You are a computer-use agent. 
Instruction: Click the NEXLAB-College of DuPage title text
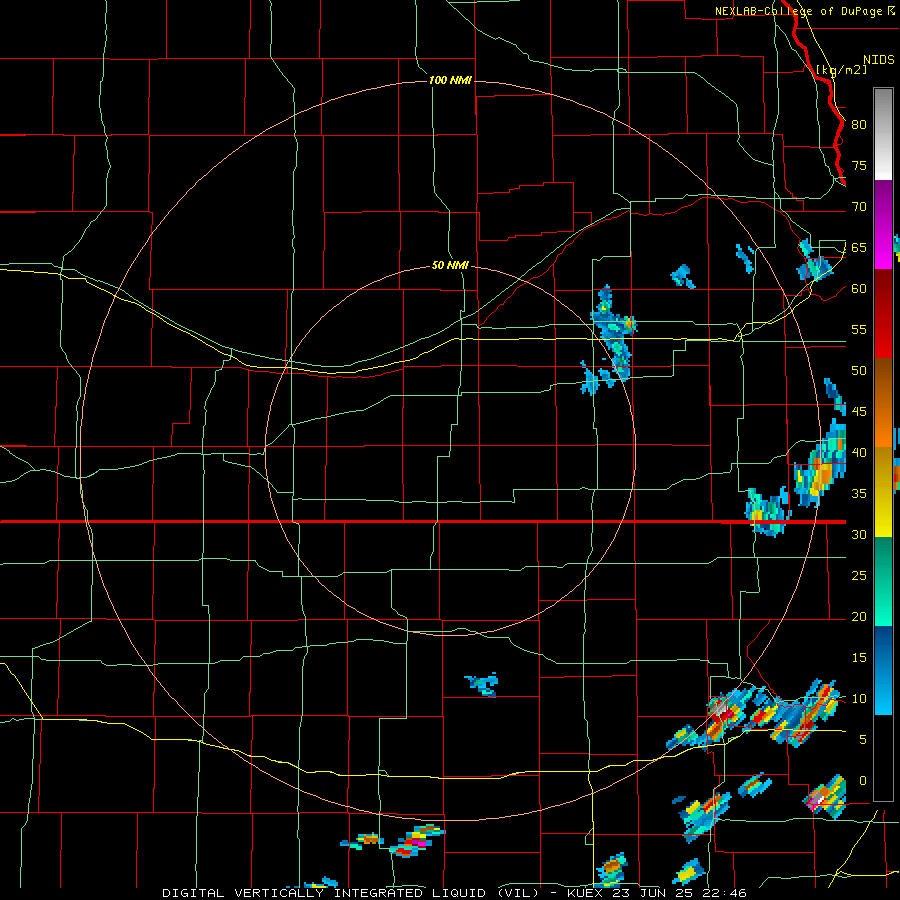pos(798,11)
